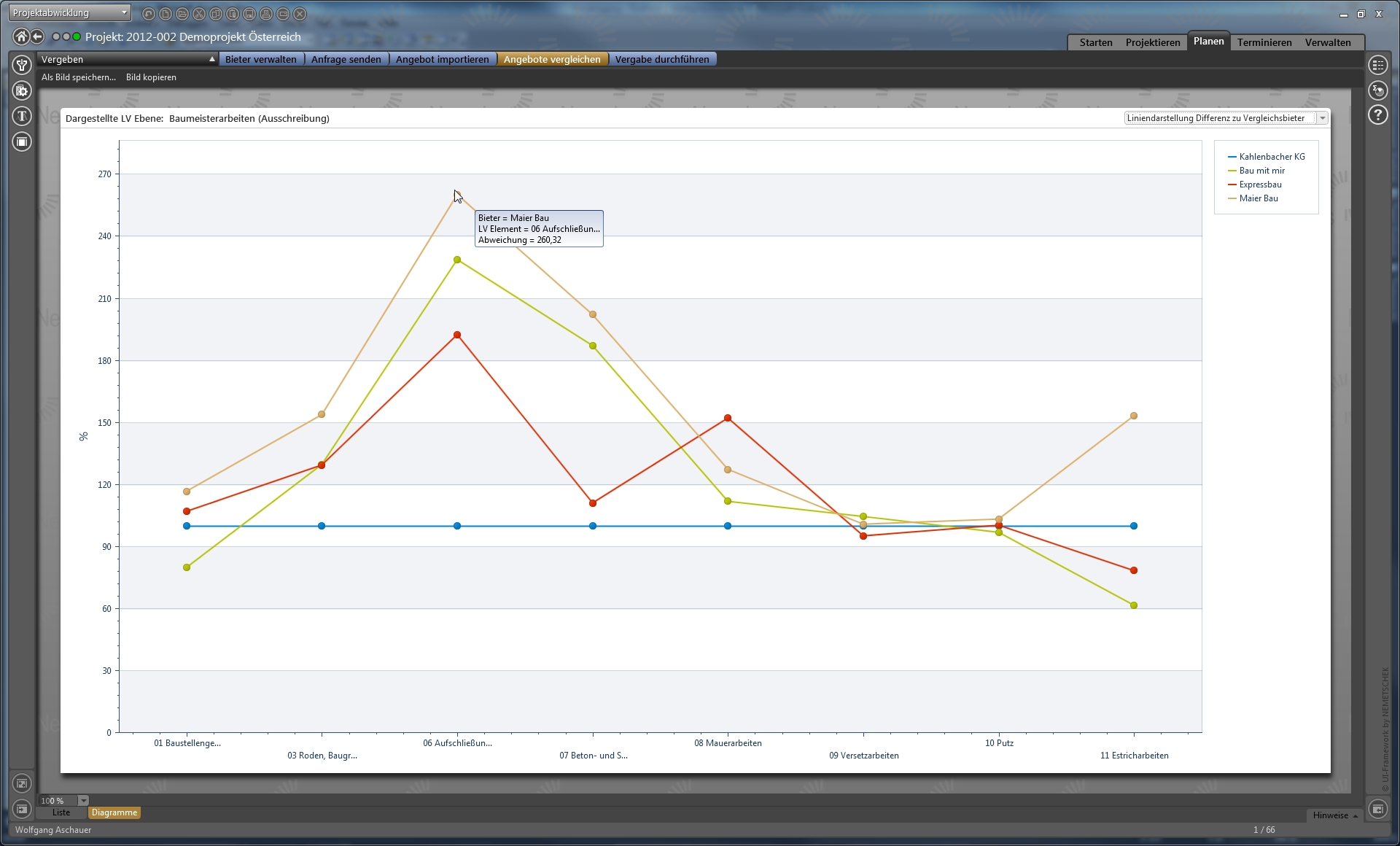Click the scissors cut icon

[199, 14]
